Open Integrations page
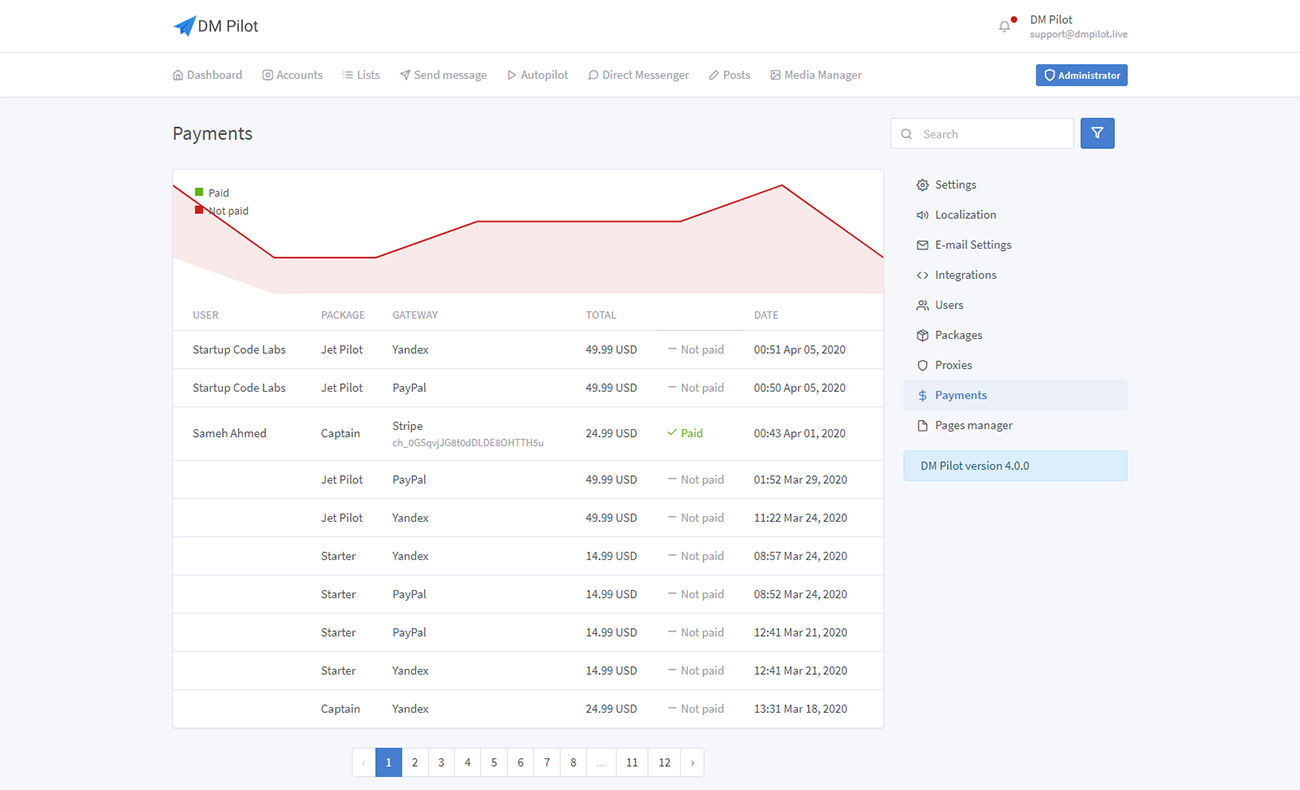1300x790 pixels. click(1015, 275)
